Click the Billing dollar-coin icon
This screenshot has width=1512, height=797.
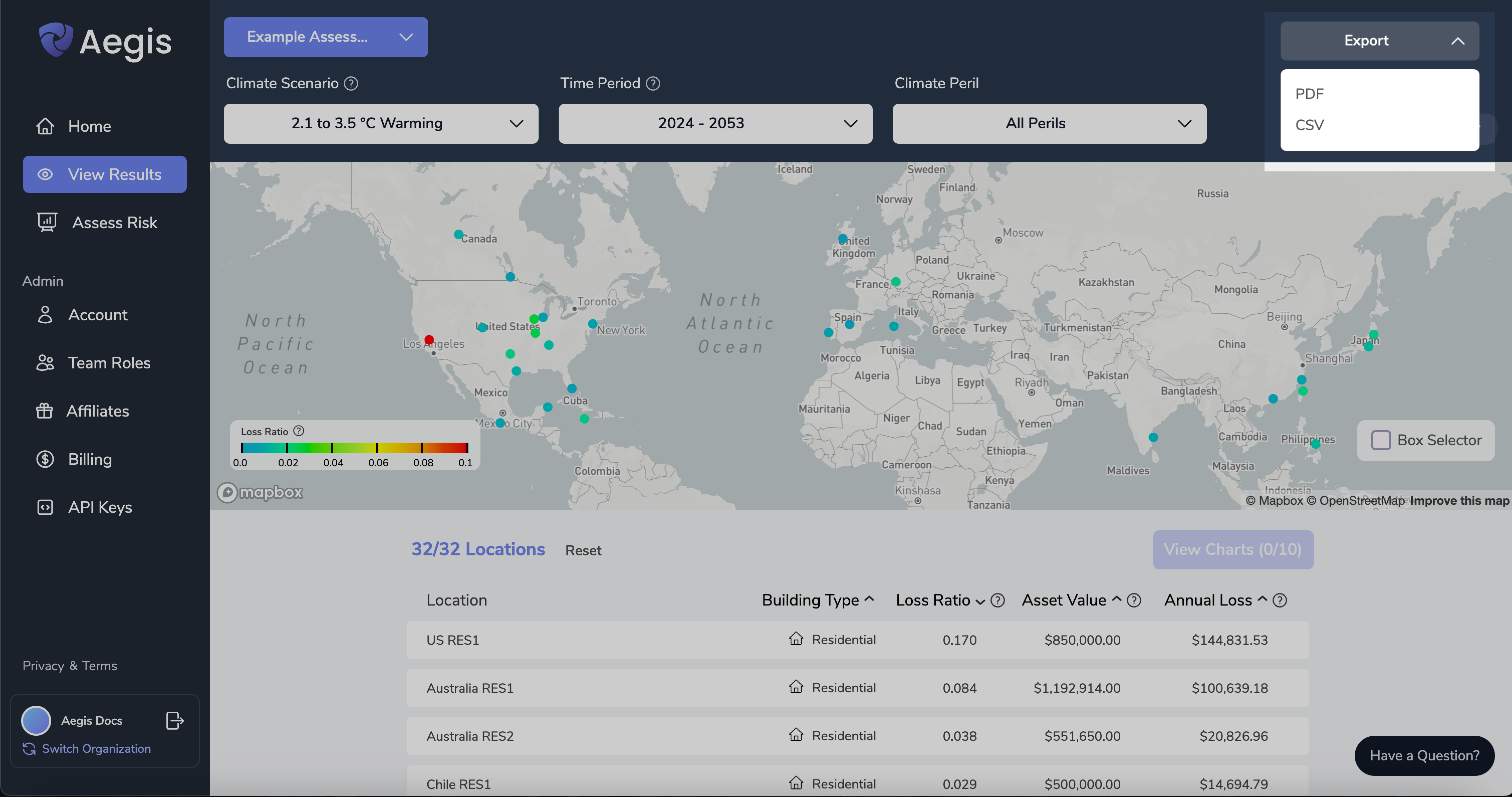click(45, 459)
